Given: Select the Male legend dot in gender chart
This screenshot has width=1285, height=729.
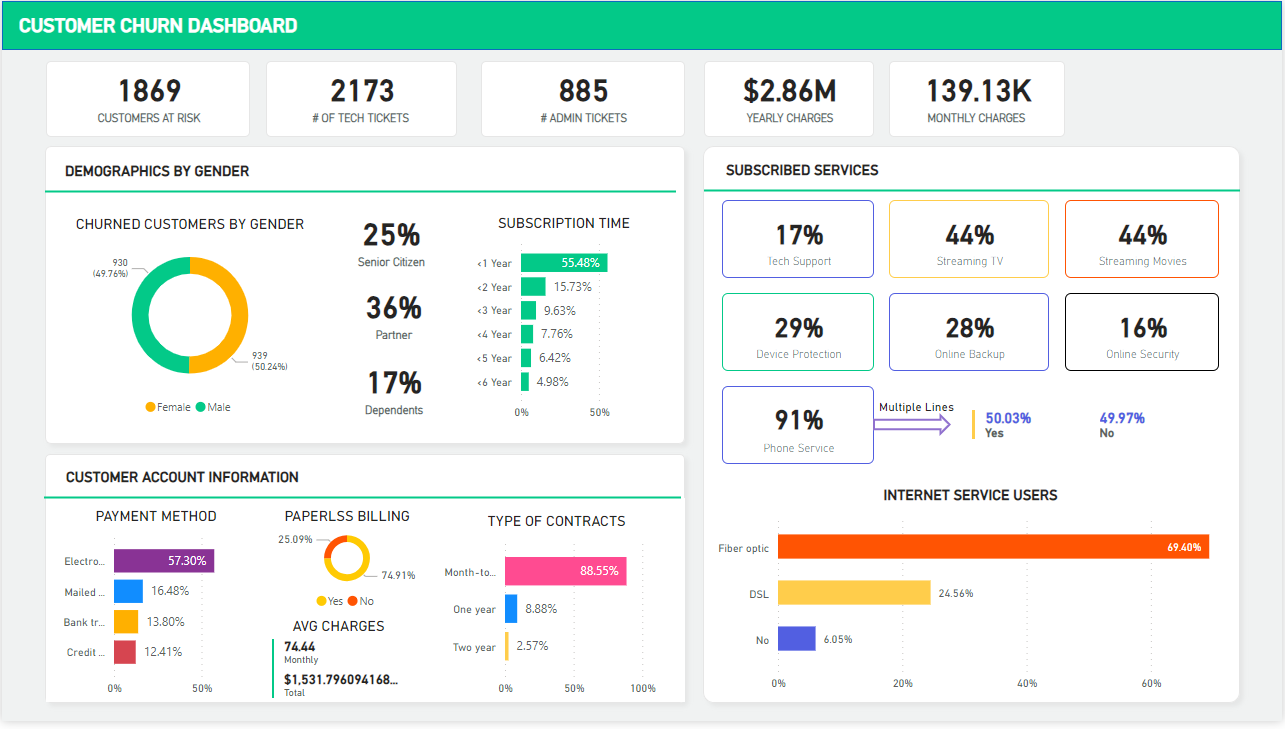Looking at the screenshot, I should (201, 407).
